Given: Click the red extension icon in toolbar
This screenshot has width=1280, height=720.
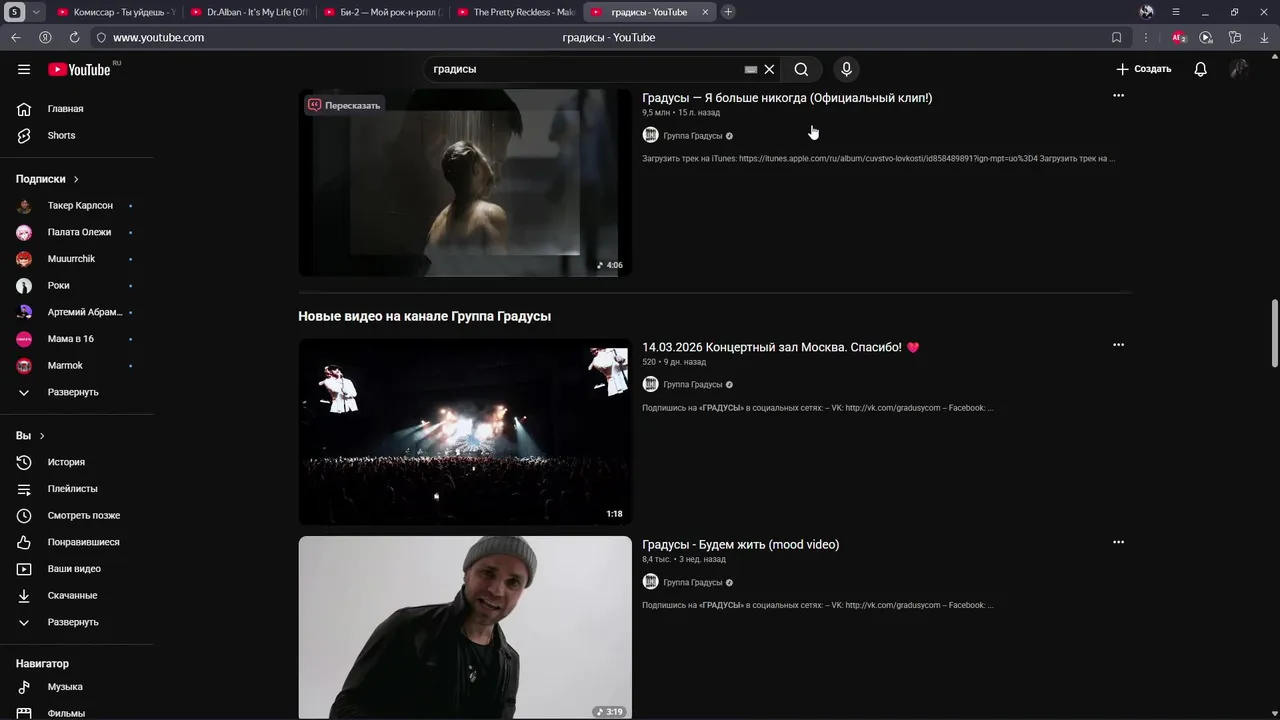Looking at the screenshot, I should click(1179, 37).
